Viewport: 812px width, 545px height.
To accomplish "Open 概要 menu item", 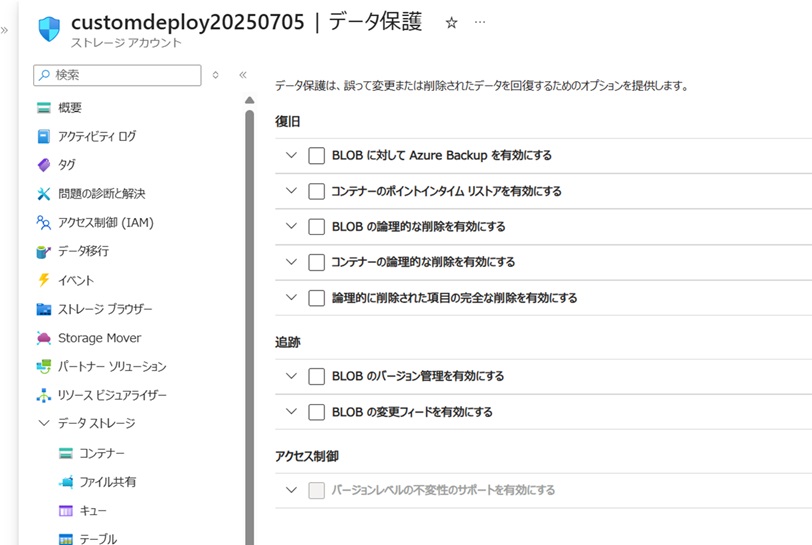I will pos(70,108).
